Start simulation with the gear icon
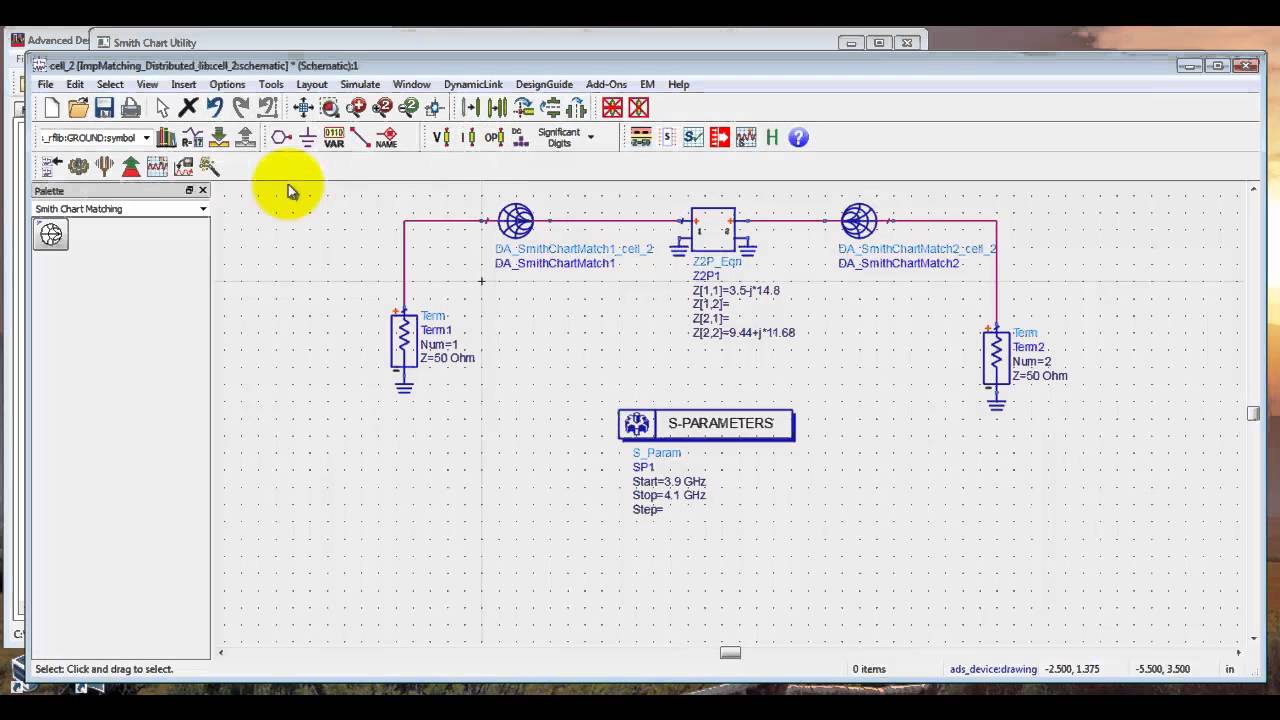Screen dimensions: 1280x720 click(x=78, y=166)
